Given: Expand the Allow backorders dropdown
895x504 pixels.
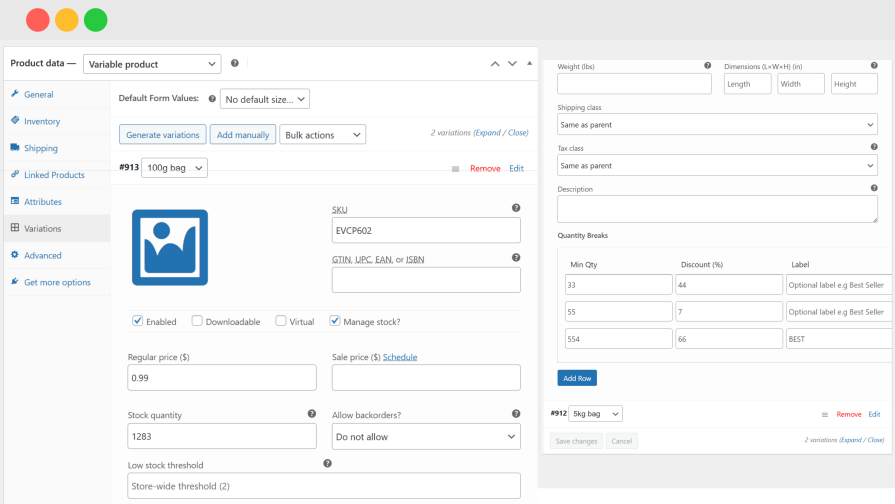Looking at the screenshot, I should (425, 436).
